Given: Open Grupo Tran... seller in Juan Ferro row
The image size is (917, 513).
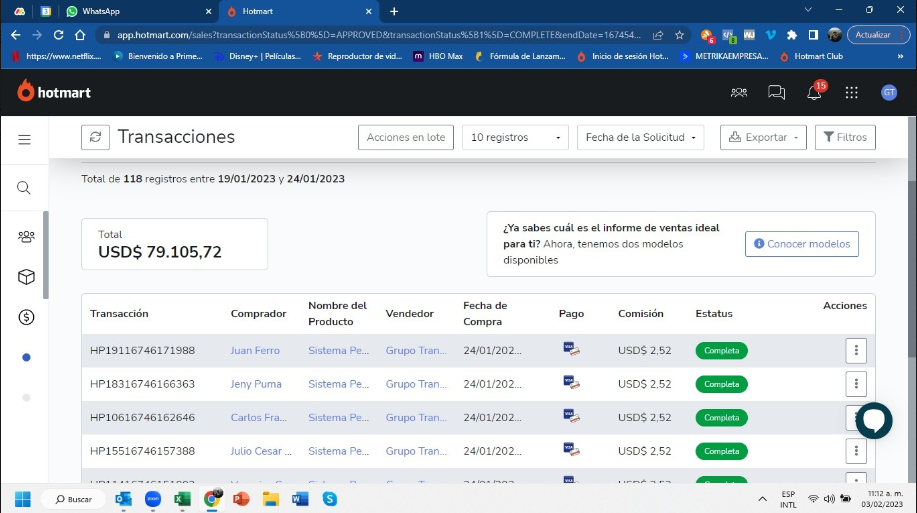Looking at the screenshot, I should point(416,350).
